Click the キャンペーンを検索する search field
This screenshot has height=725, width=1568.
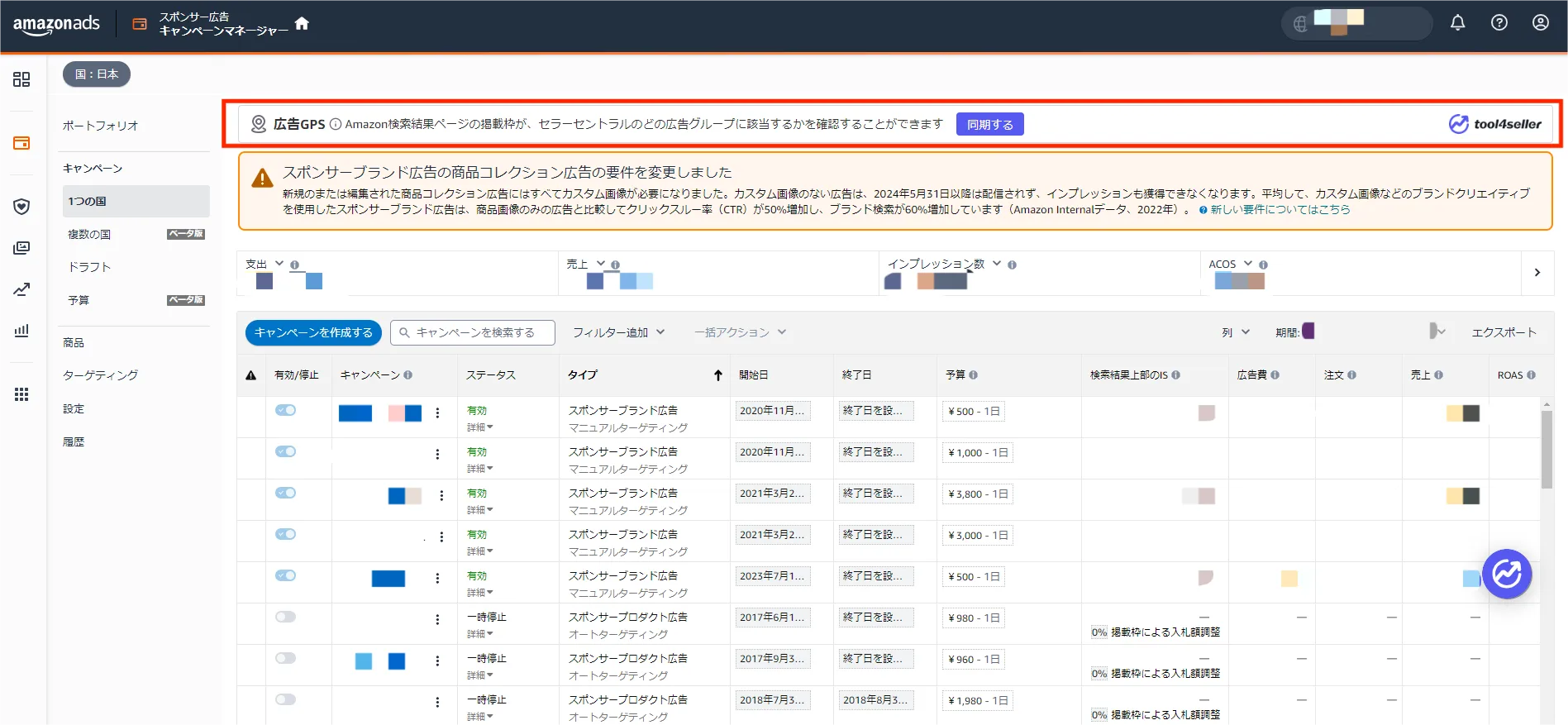[x=473, y=332]
